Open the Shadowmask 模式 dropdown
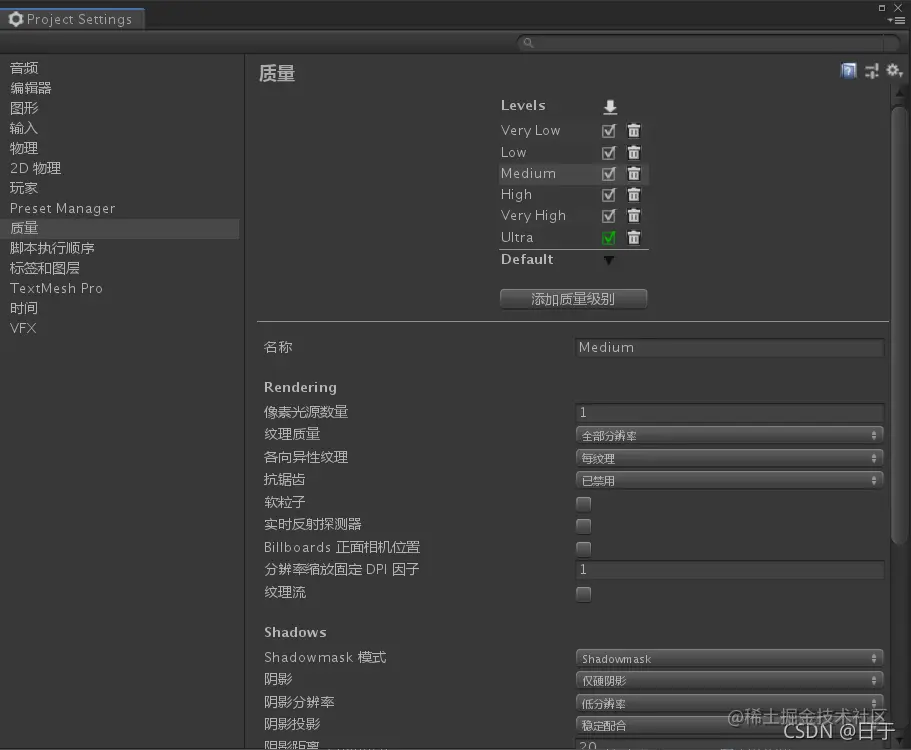The width and height of the screenshot is (911, 750). (729, 658)
